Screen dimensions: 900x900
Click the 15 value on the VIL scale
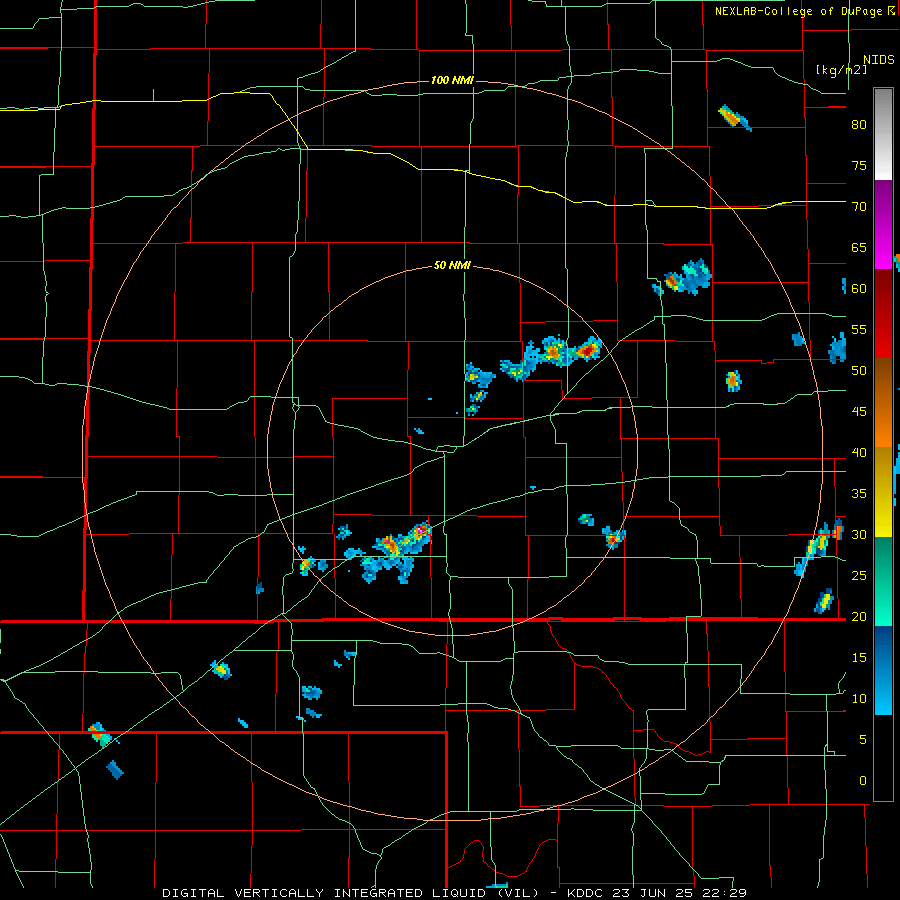tap(859, 658)
